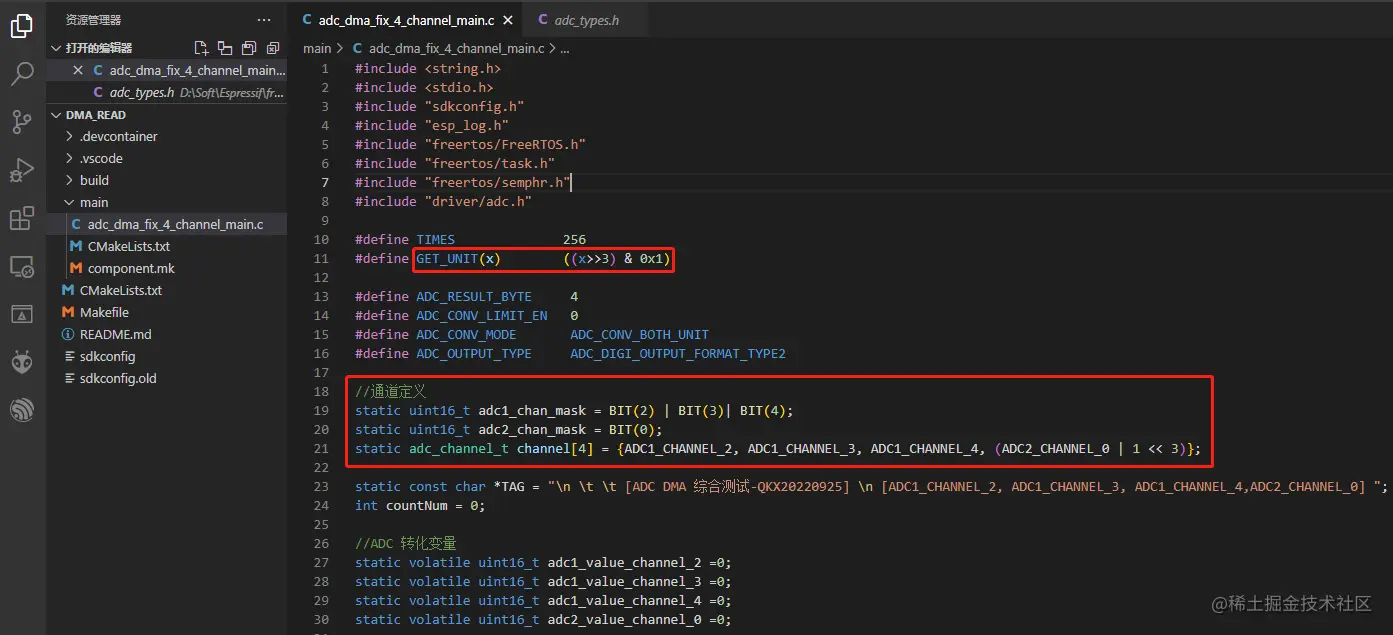1393x635 pixels.
Task: Click the save all files icon
Action: [x=248, y=48]
